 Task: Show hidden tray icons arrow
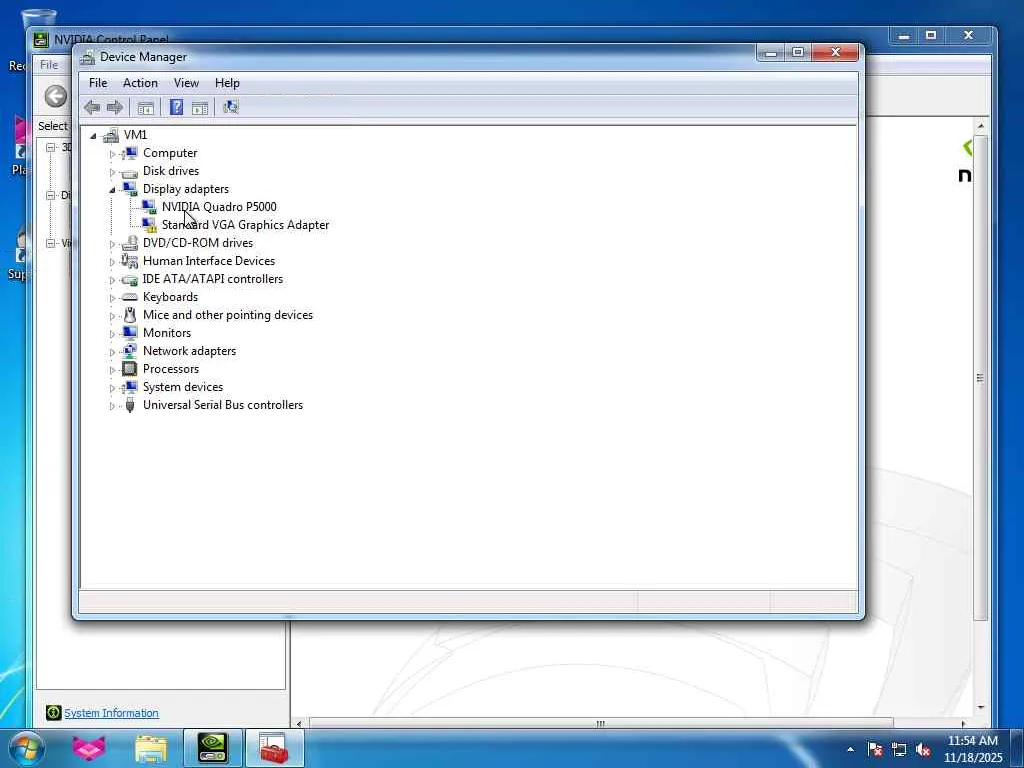pyautogui.click(x=850, y=750)
